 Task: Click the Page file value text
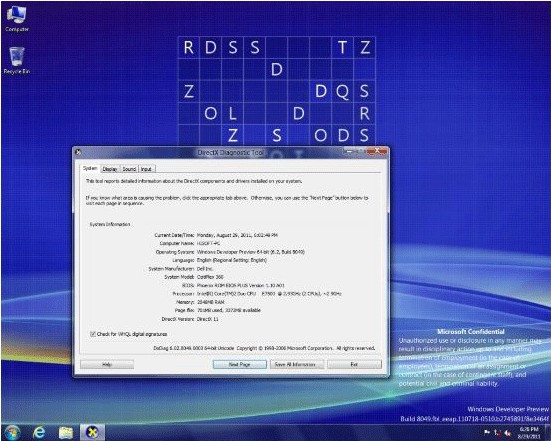(229, 310)
